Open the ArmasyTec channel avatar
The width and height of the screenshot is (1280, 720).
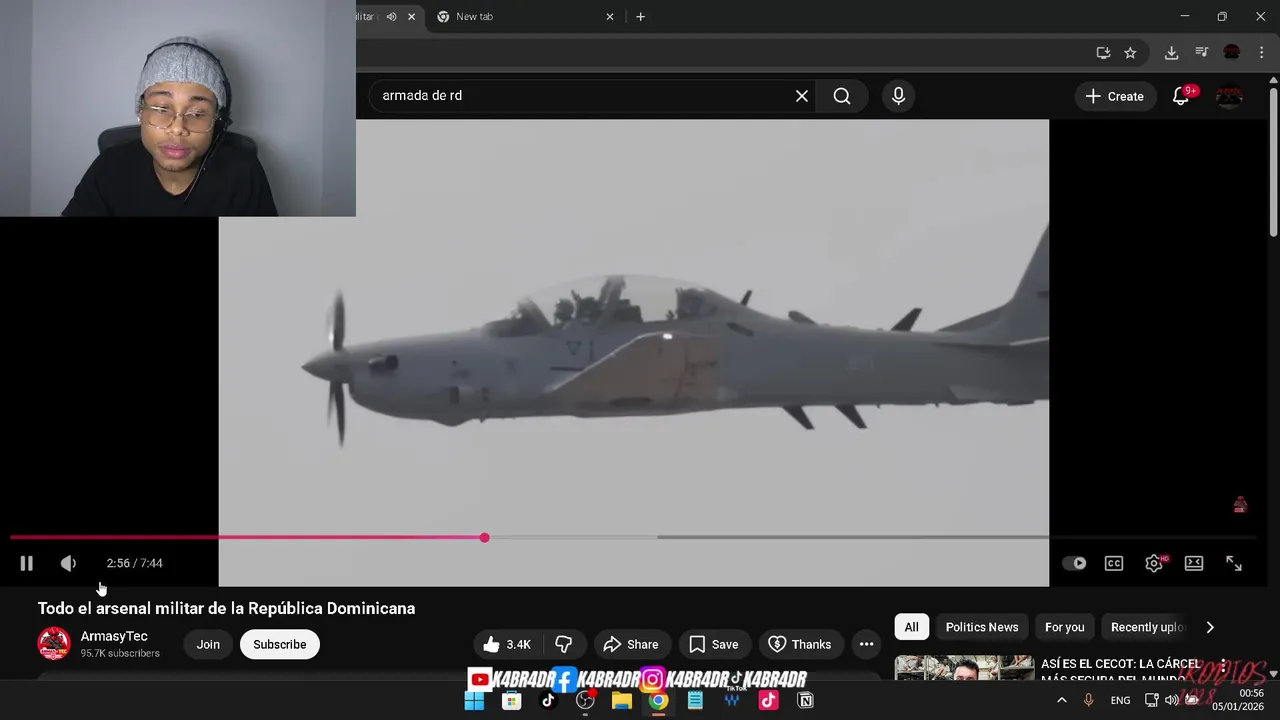[54, 643]
